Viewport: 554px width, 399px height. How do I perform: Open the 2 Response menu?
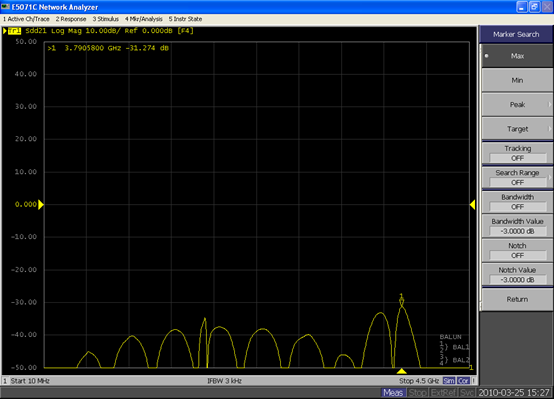tap(71, 19)
